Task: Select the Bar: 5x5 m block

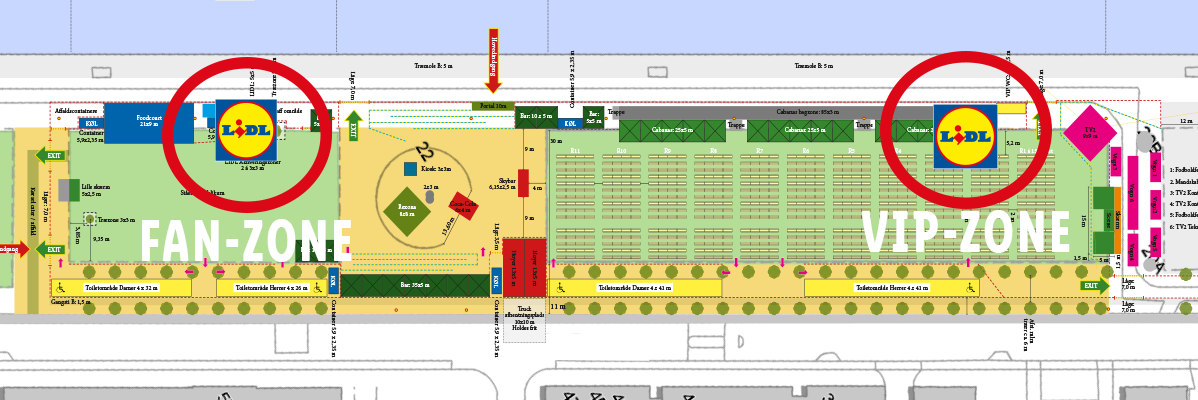Action: (x=594, y=116)
